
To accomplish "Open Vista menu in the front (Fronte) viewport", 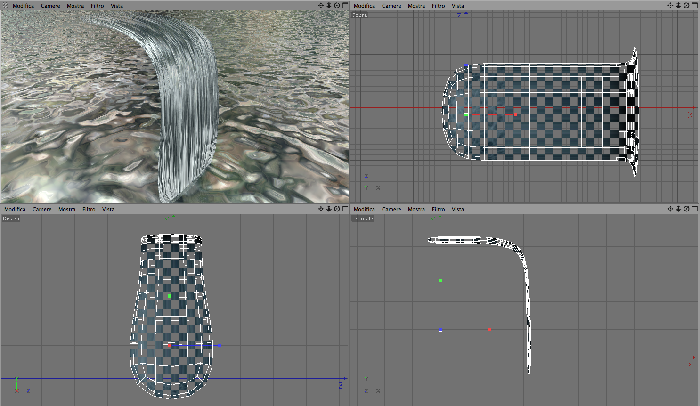I will click(458, 209).
